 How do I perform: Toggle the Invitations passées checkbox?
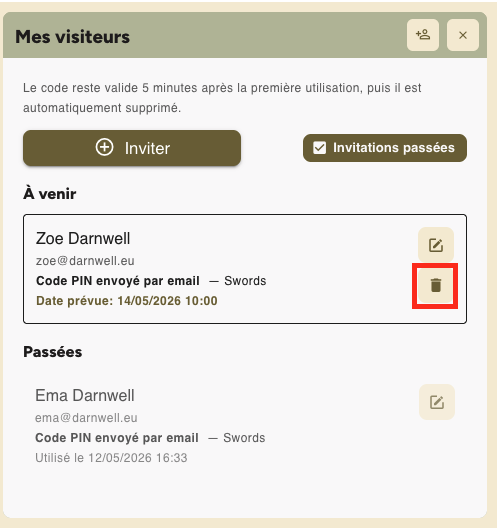coord(319,147)
